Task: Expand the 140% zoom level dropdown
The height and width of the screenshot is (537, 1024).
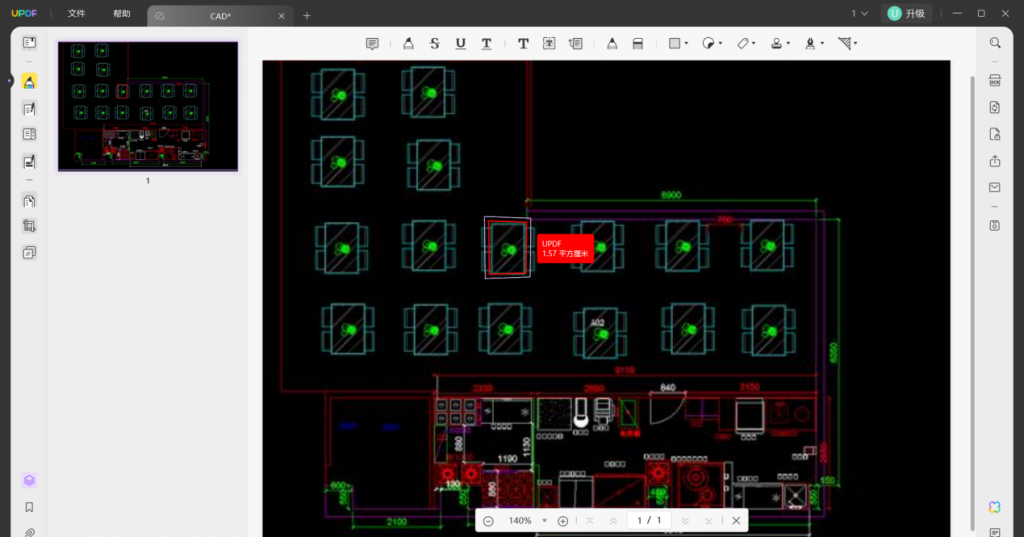Action: coord(544,521)
